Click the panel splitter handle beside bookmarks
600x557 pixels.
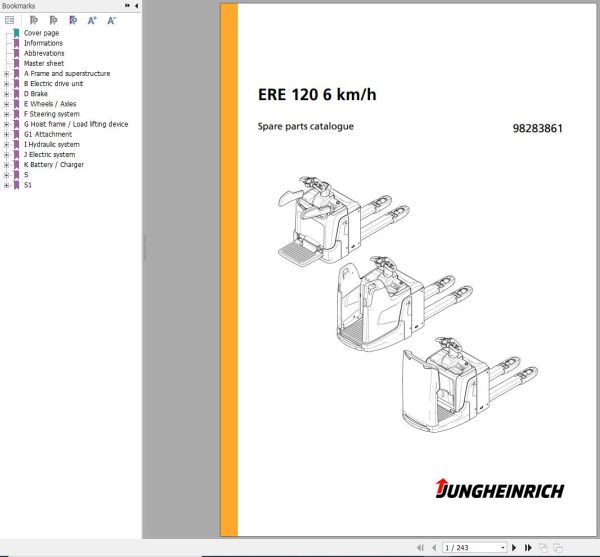coord(145,248)
